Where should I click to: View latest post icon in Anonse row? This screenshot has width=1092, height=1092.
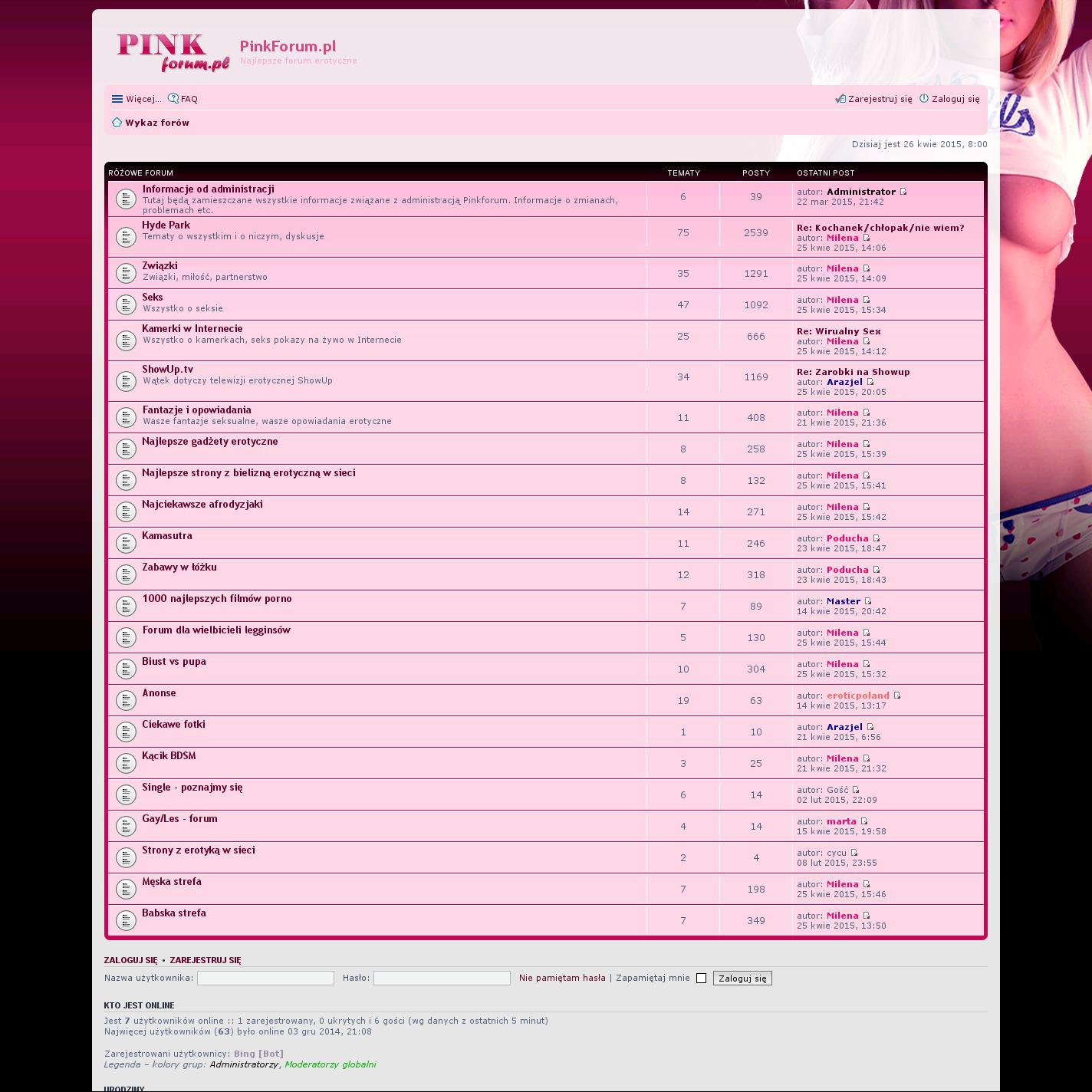(x=897, y=696)
